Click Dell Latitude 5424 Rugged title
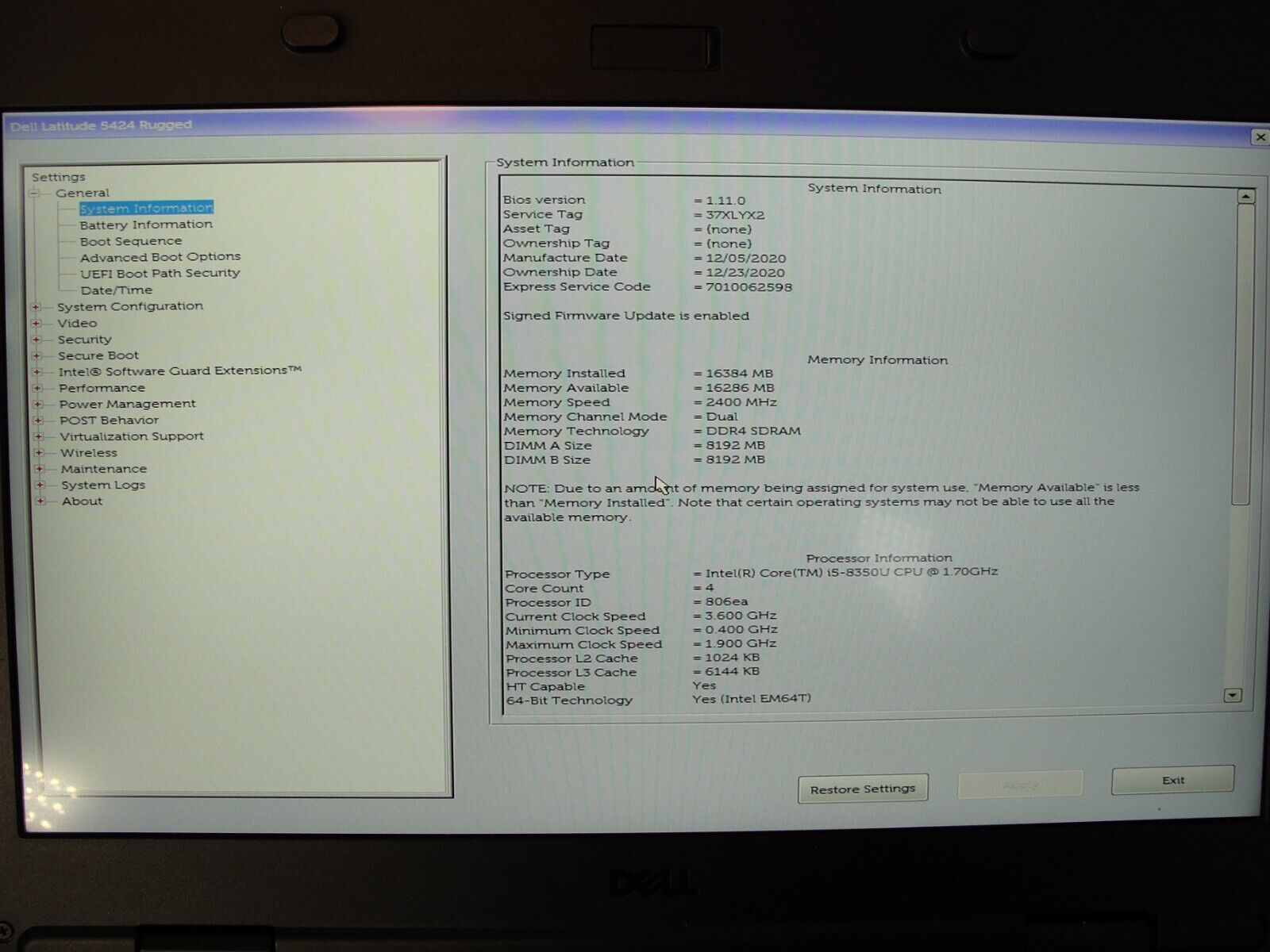The image size is (1270, 952). pos(101,125)
